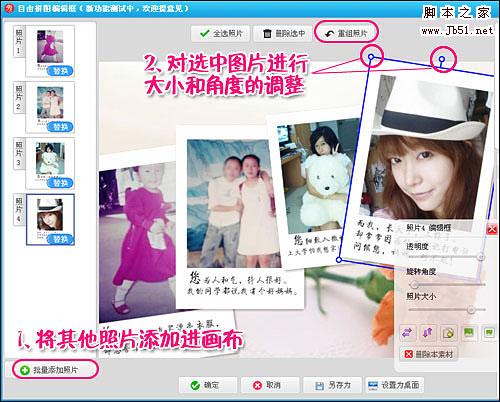Click the 批量添加照片 button
This screenshot has width=500, height=402.
point(55,370)
